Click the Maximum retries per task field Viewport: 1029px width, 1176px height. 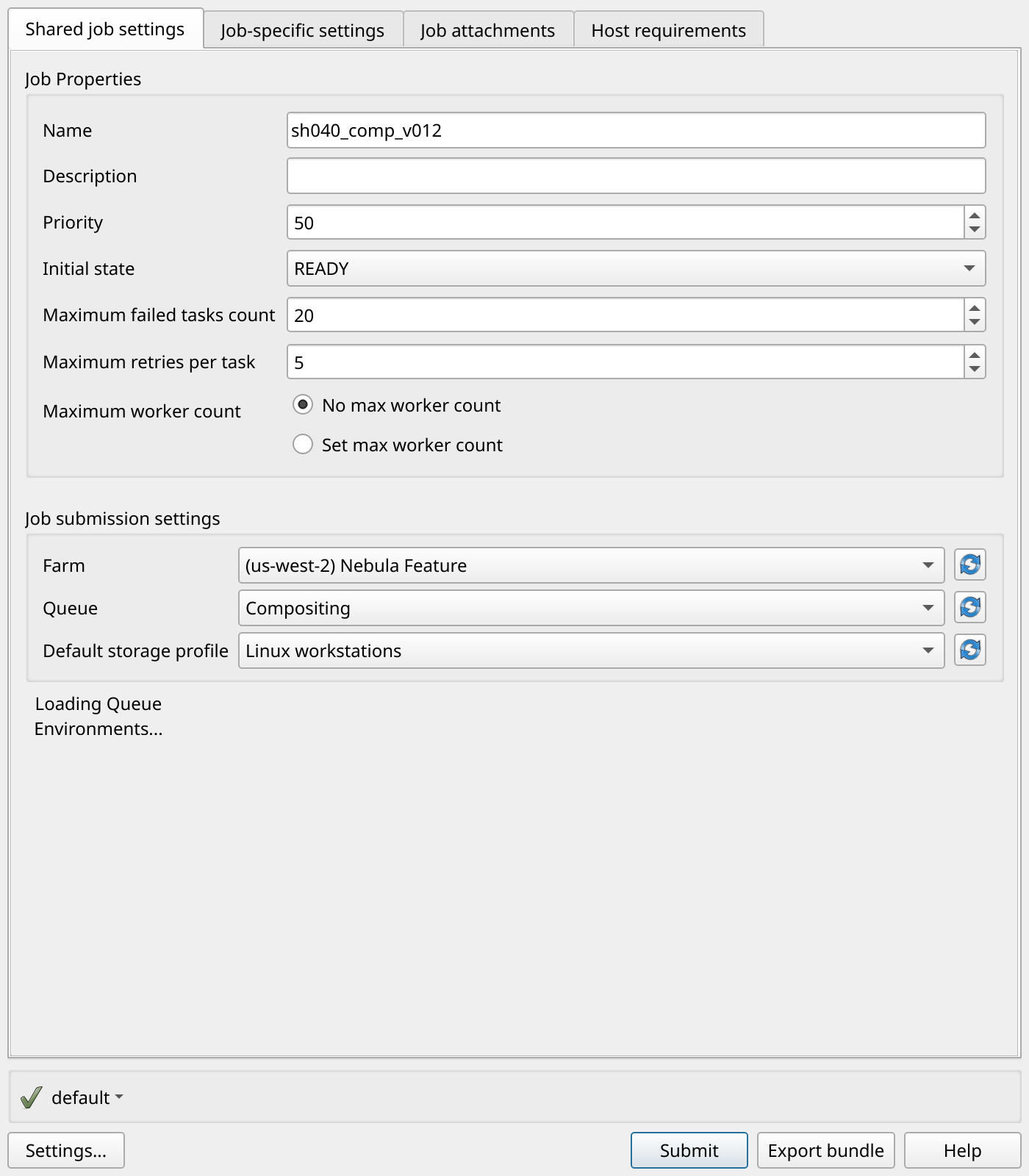pos(625,362)
